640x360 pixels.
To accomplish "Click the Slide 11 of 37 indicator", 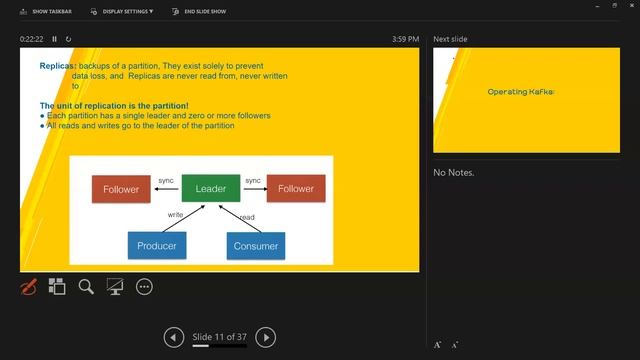I will (220, 337).
